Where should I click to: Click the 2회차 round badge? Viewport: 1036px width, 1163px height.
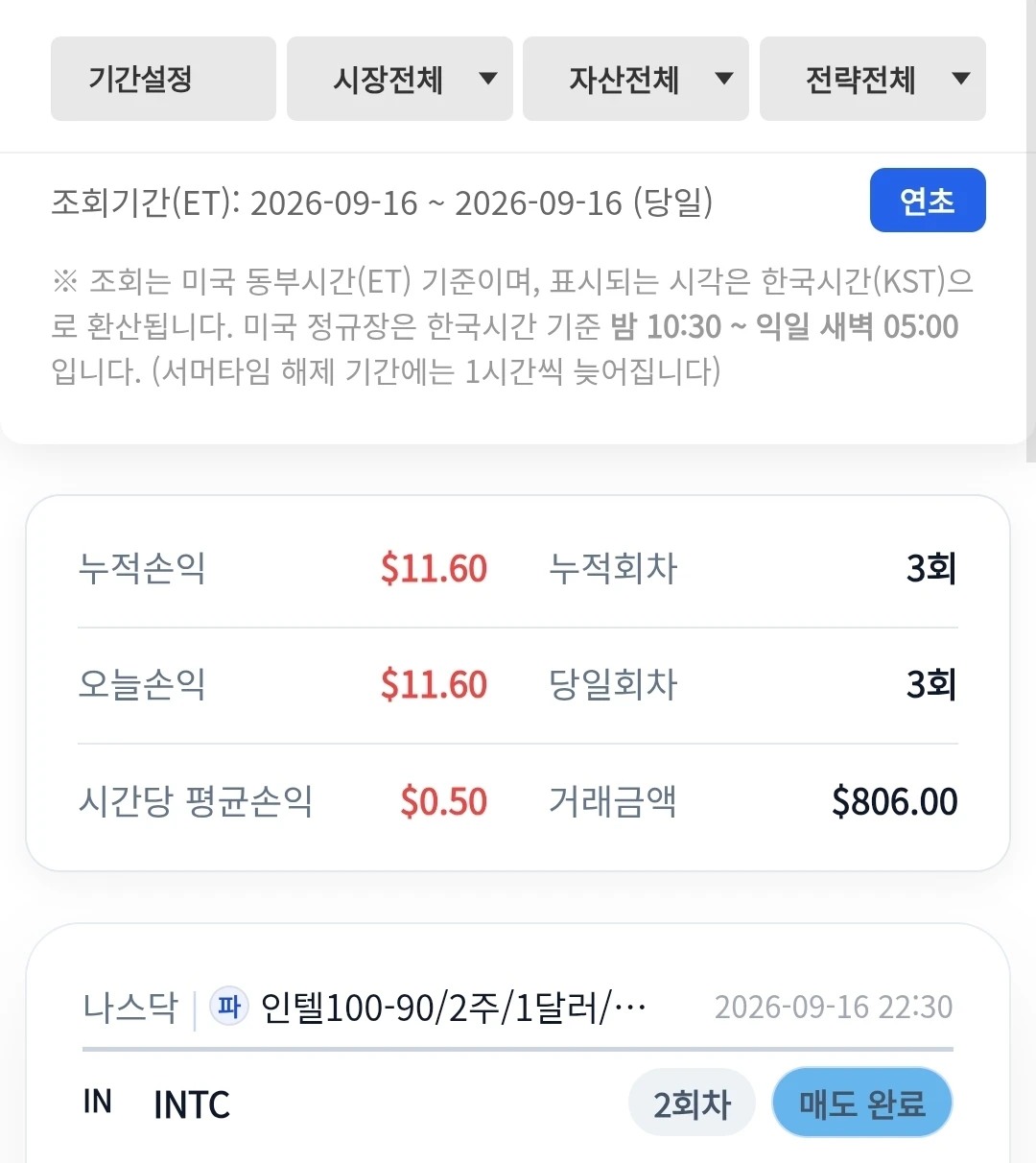(x=692, y=1104)
